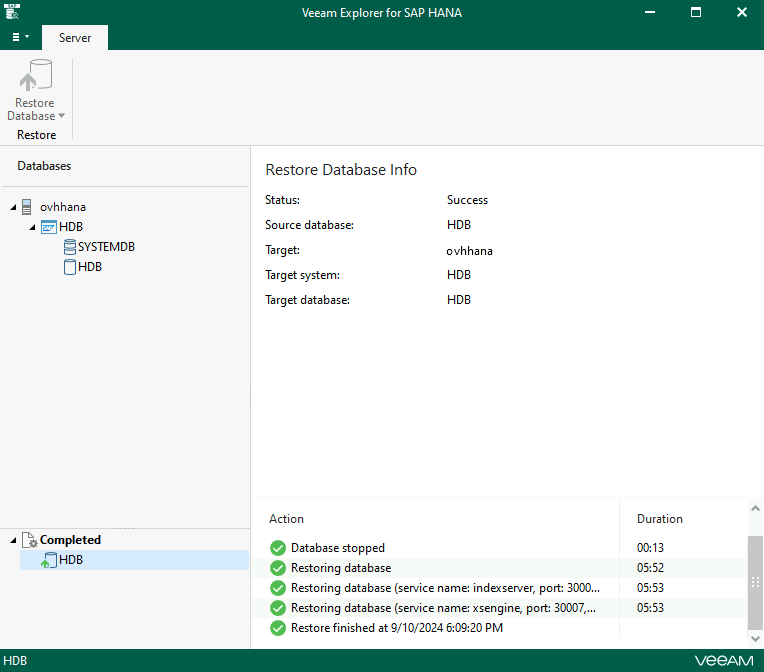Click the Completed tasks icon
The image size is (764, 672).
(x=29, y=540)
